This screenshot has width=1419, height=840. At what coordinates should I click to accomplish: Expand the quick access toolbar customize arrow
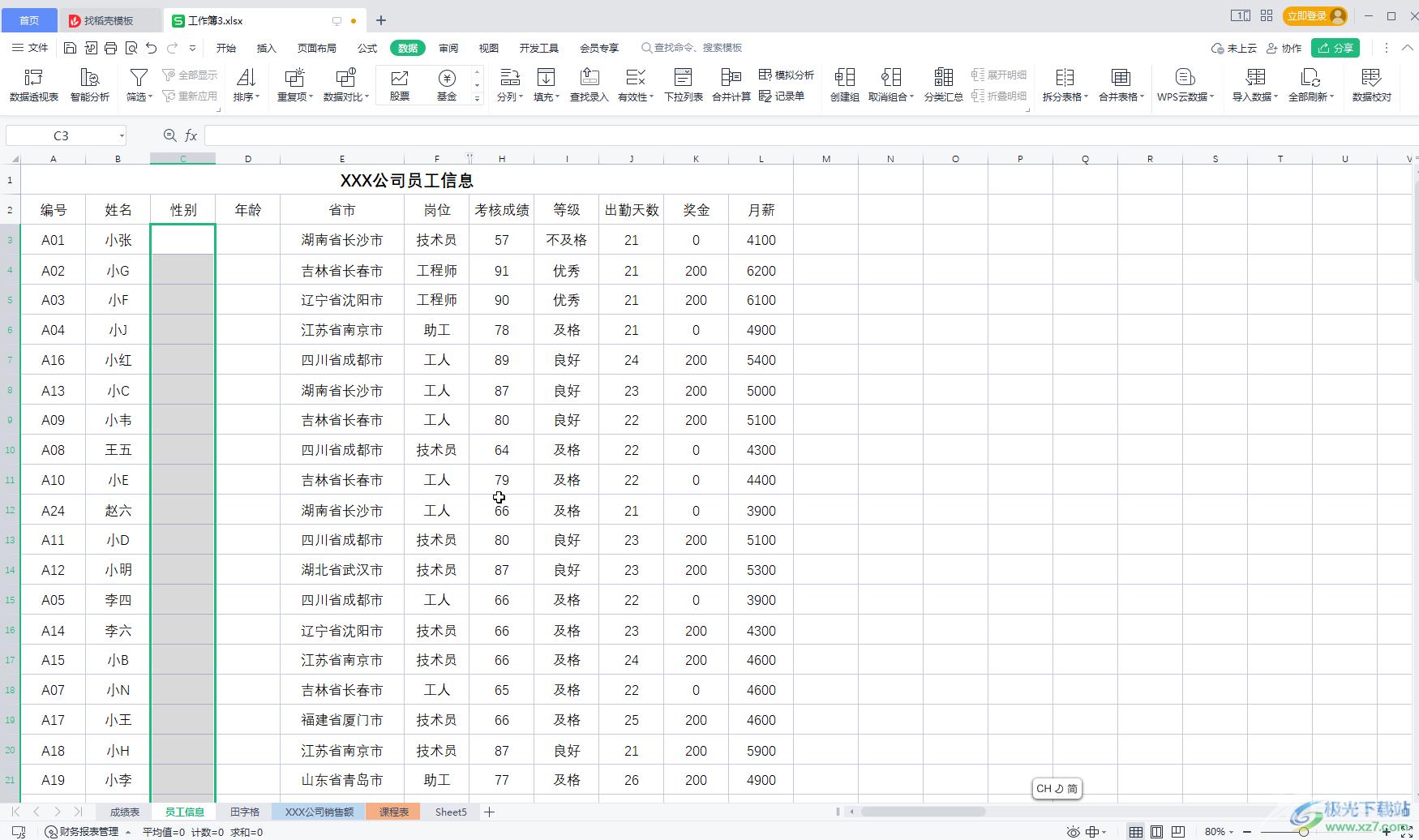pyautogui.click(x=192, y=48)
